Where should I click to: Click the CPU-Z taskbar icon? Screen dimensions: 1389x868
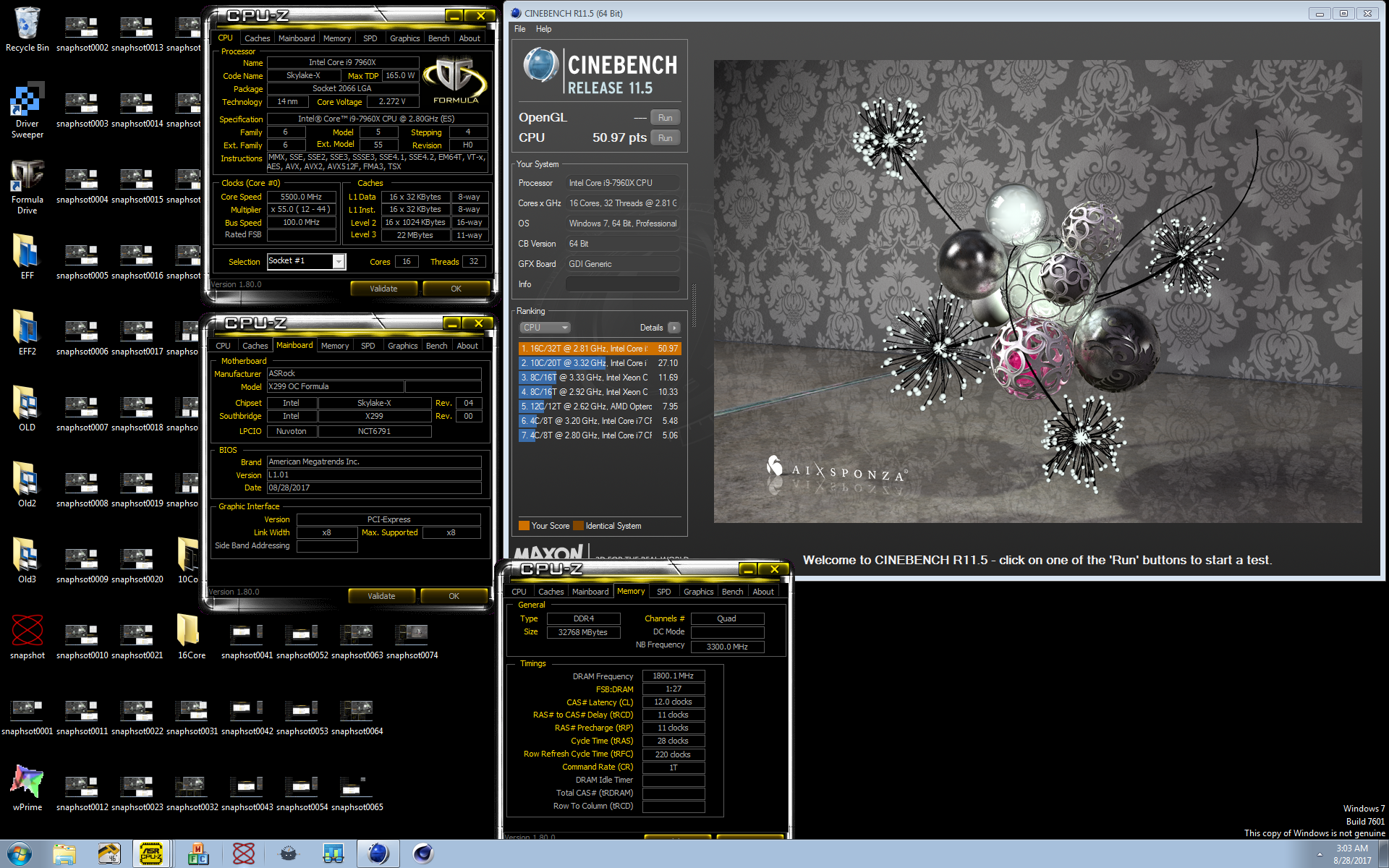click(151, 854)
